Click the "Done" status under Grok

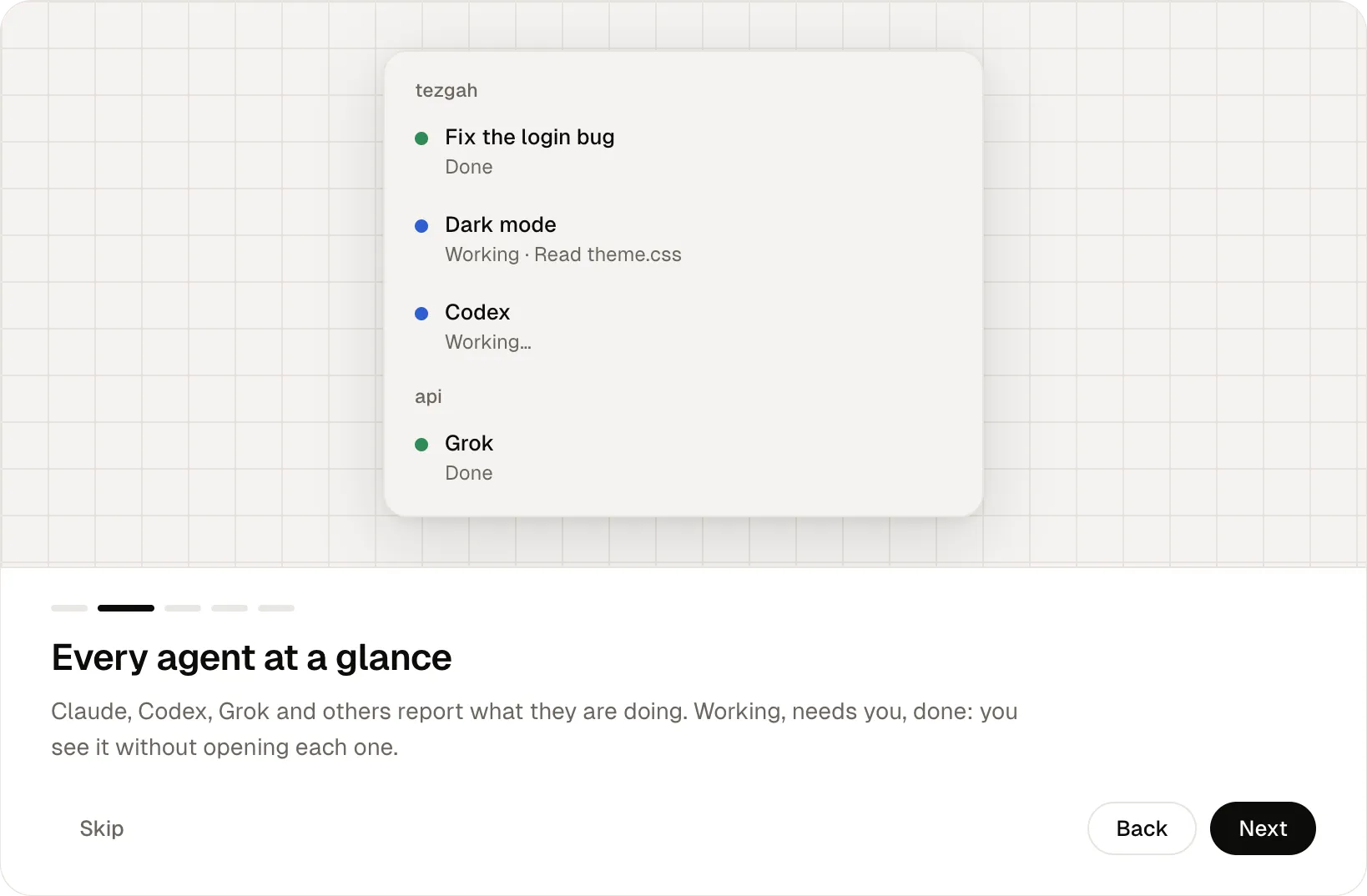(469, 473)
